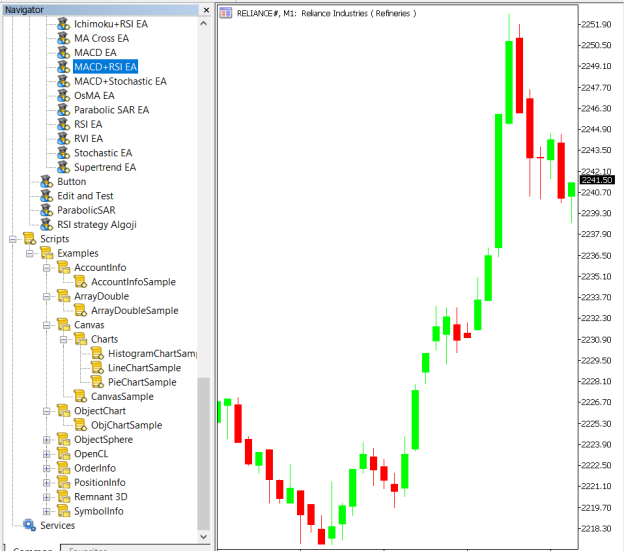624x552 pixels.
Task: Click the Navigator scrollbar down arrow
Action: (203, 536)
